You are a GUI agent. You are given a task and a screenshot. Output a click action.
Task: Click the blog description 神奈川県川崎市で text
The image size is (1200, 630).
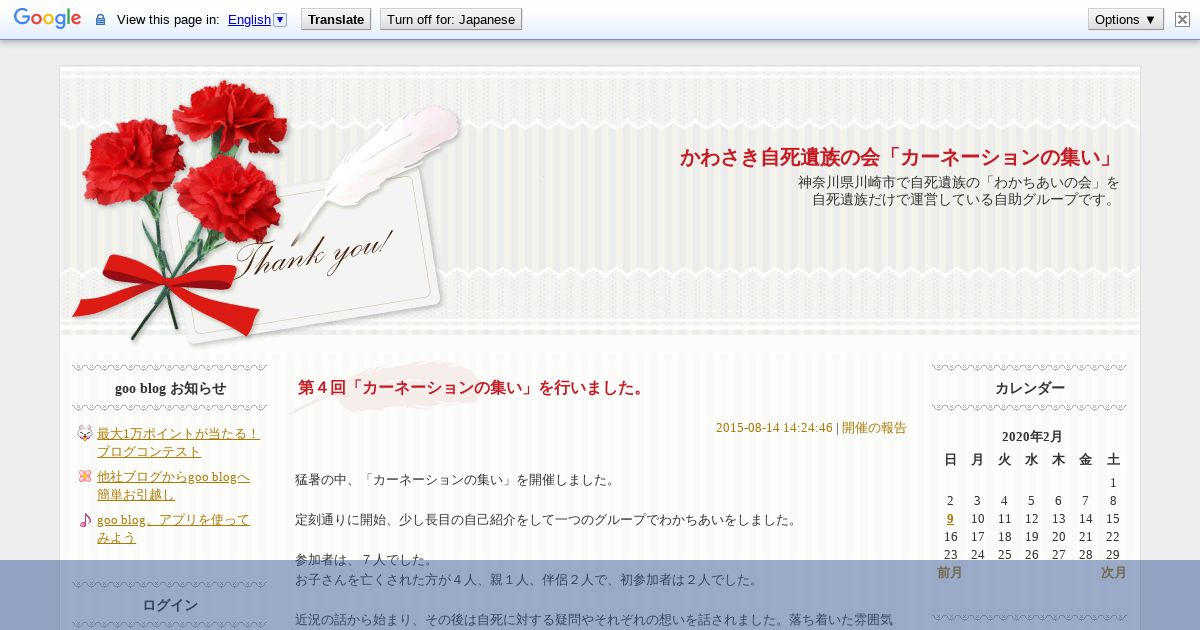pyautogui.click(x=959, y=191)
